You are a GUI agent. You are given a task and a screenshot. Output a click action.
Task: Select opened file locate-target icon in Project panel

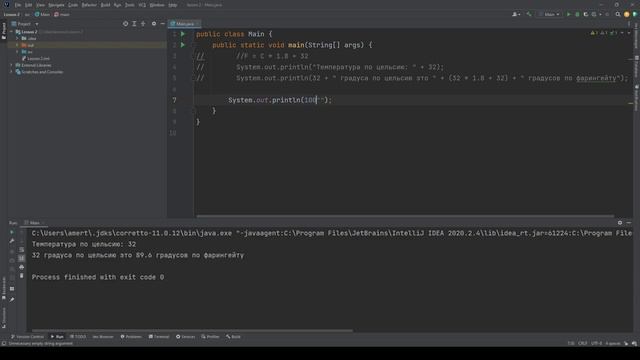tap(125, 24)
